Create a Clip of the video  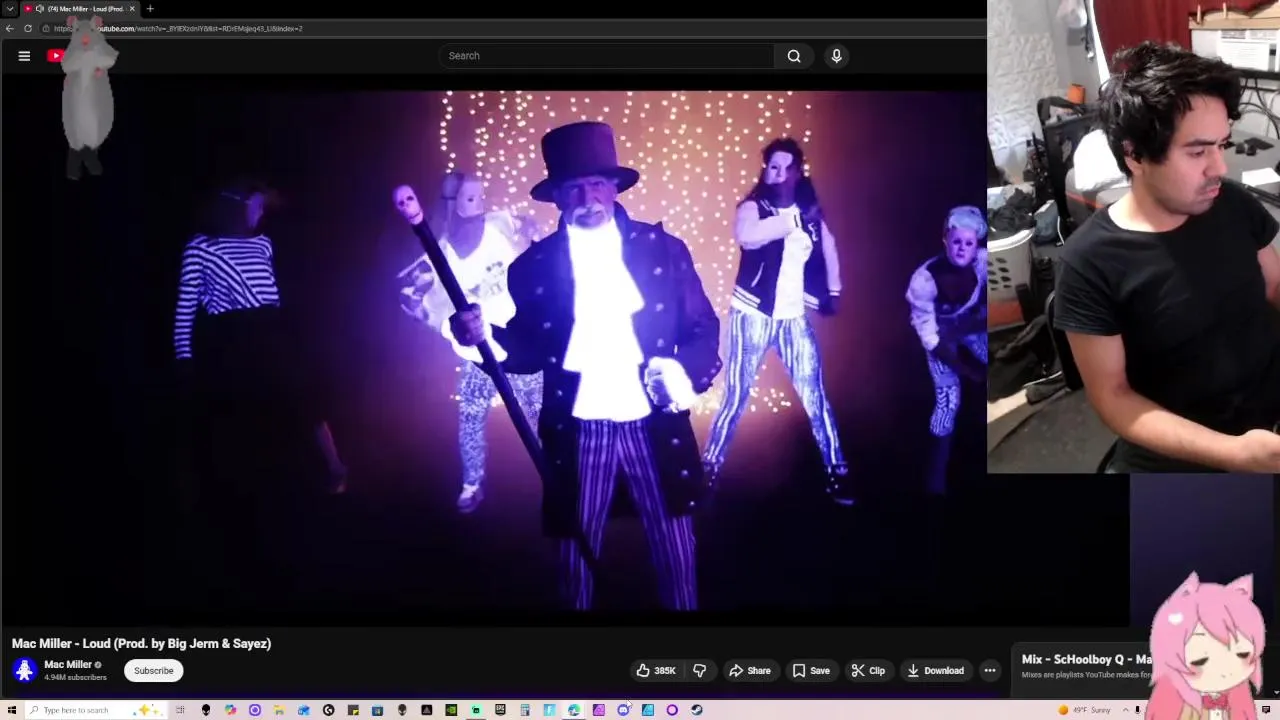868,671
